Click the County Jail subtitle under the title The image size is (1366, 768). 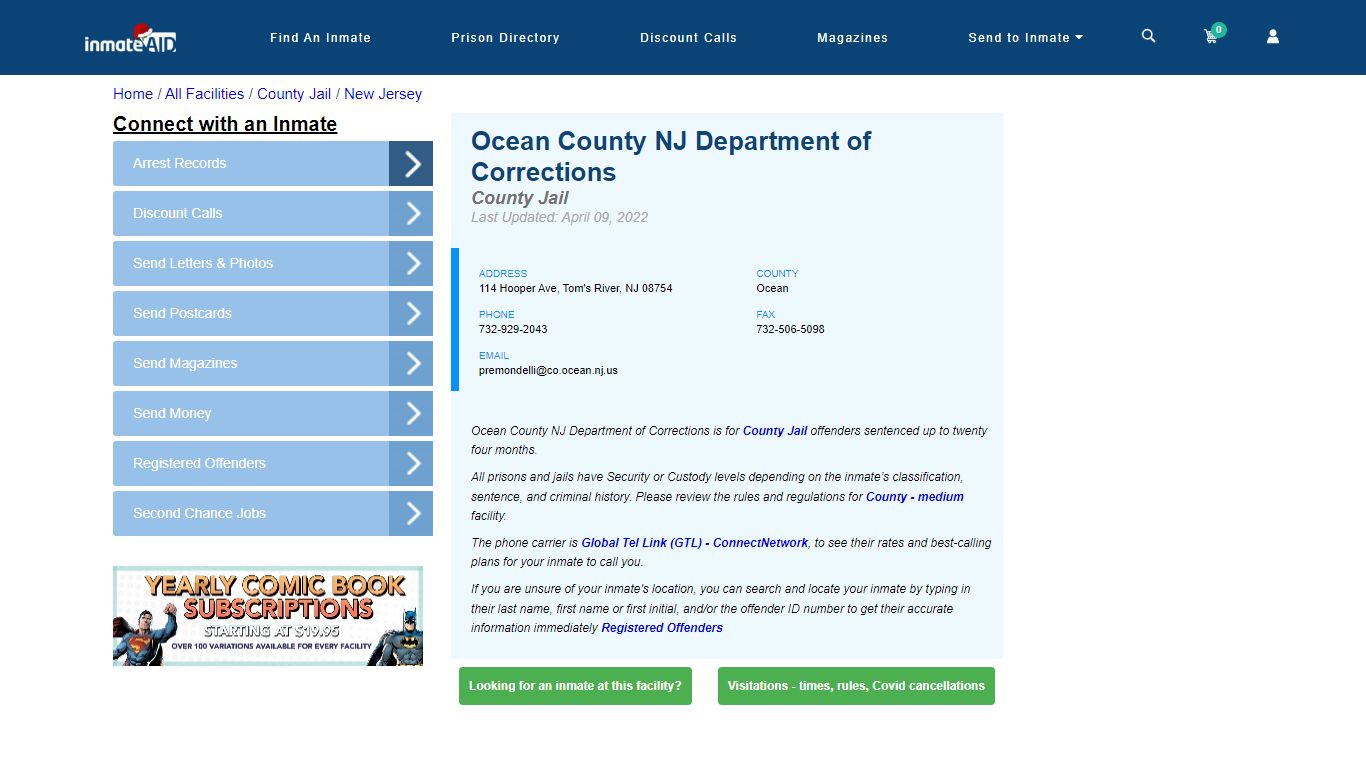[520, 198]
